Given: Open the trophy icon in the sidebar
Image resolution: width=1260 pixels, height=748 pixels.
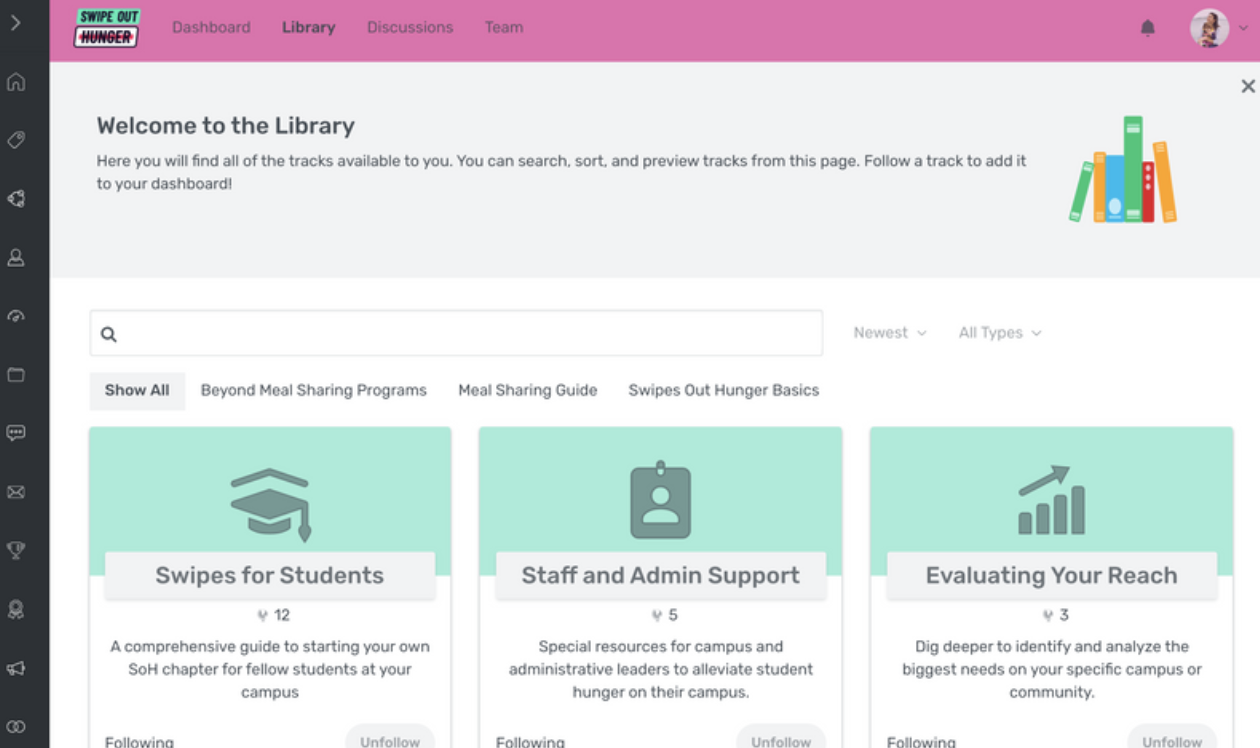Looking at the screenshot, I should (x=16, y=550).
